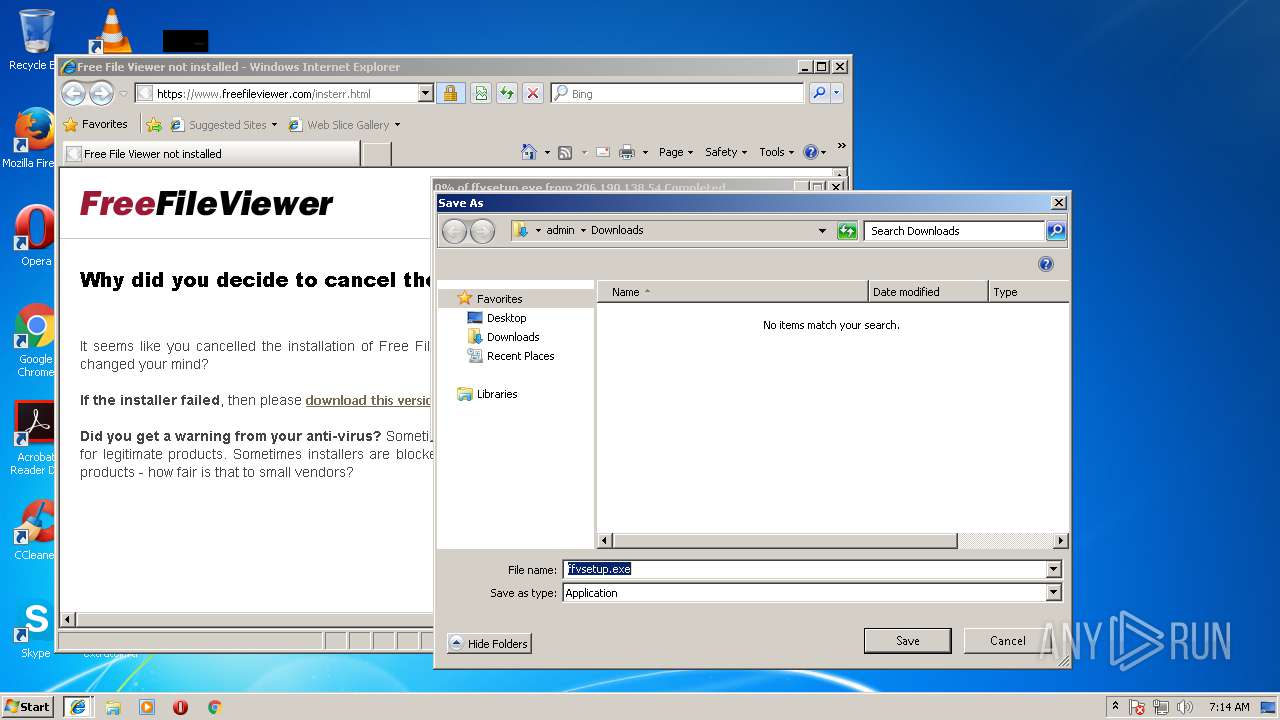Click the Cancel button in Save As
The height and width of the screenshot is (720, 1280).
(x=1007, y=641)
